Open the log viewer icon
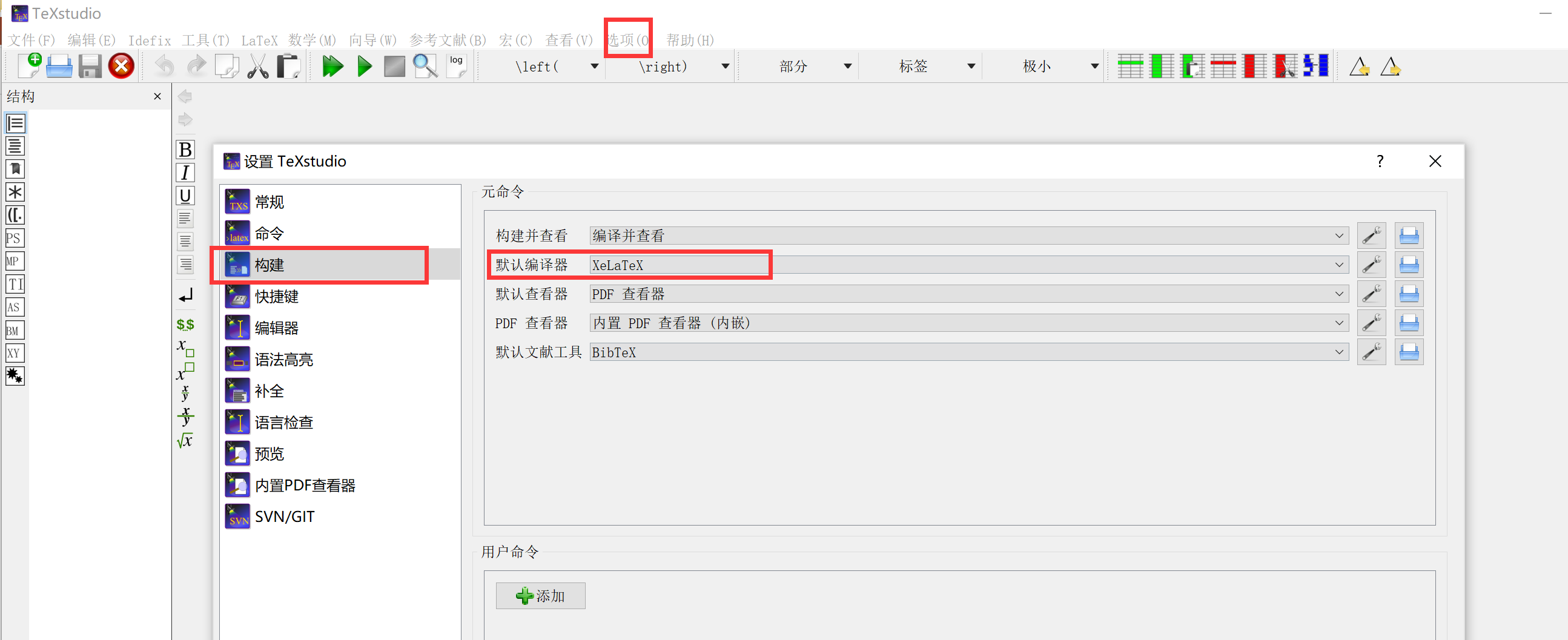Image resolution: width=1568 pixels, height=640 pixels. 456,66
